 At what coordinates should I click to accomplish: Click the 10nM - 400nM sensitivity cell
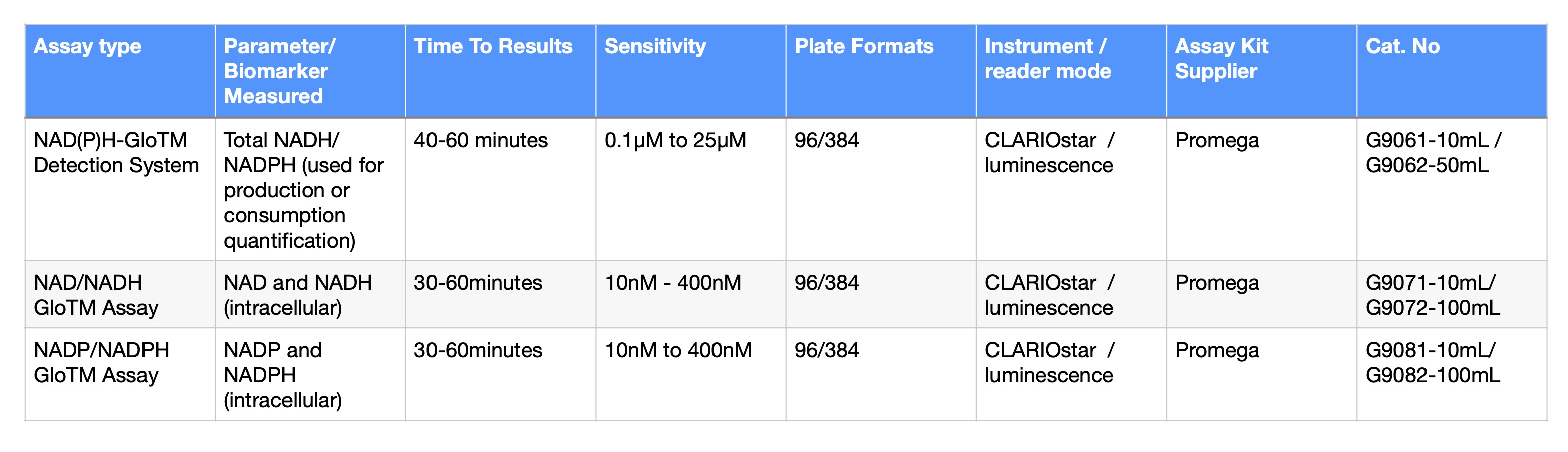coord(672,283)
